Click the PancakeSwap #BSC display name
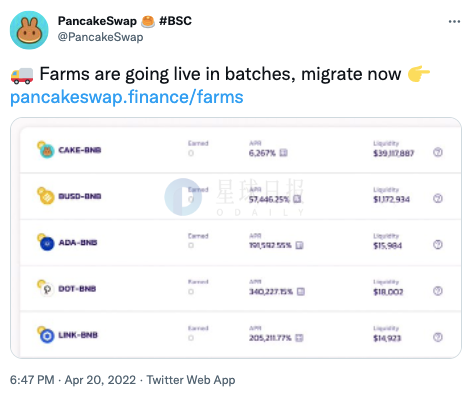The height and width of the screenshot is (394, 469). [x=125, y=21]
